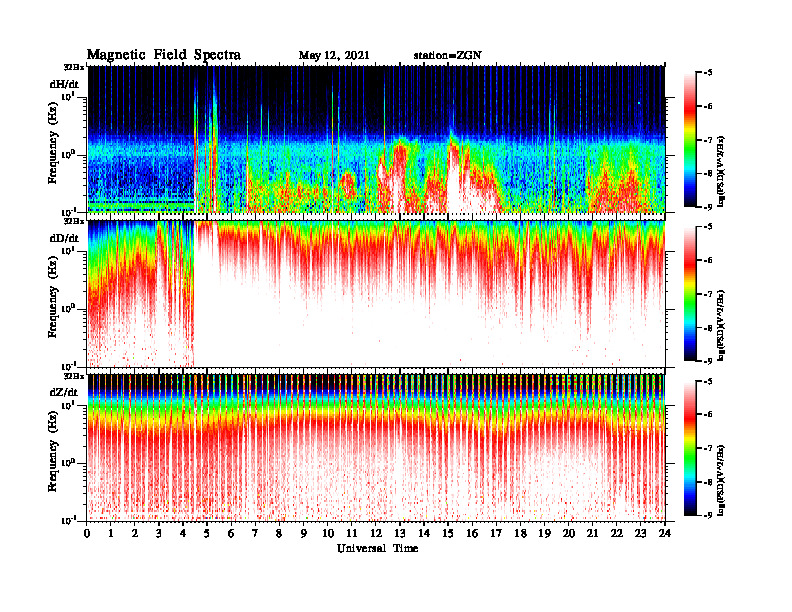Click hour tick label "17" on time axis
Image resolution: width=792 pixels, height=612 pixels.
point(496,534)
